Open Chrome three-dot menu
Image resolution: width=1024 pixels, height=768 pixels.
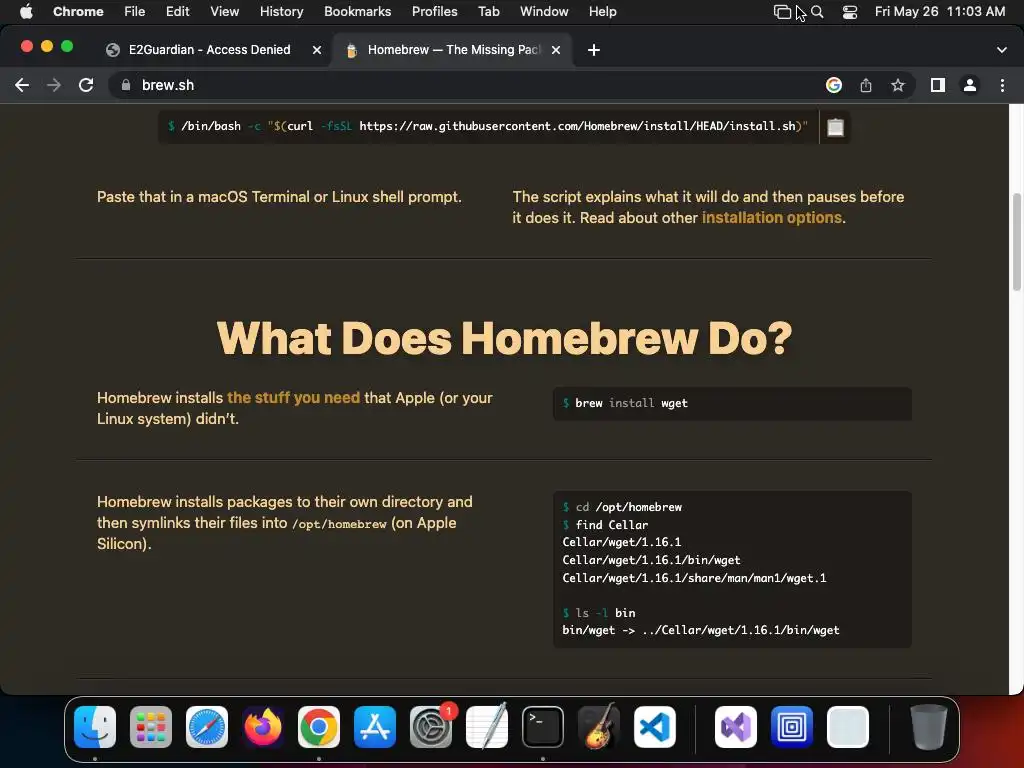pos(1002,85)
